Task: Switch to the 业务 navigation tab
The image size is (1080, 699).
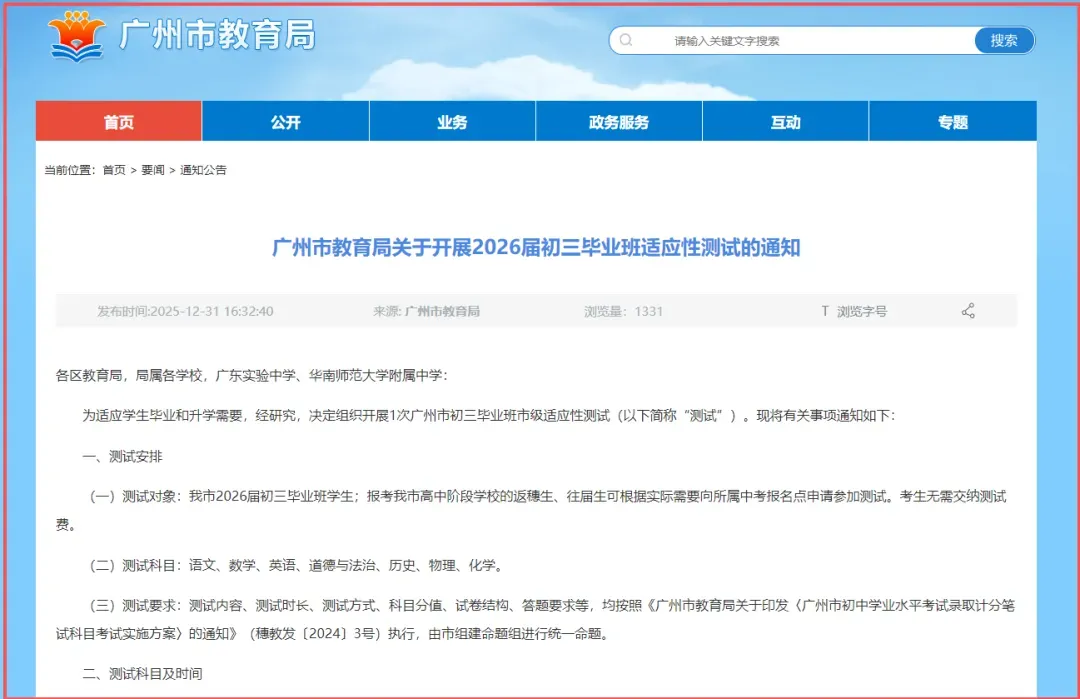Action: click(452, 120)
